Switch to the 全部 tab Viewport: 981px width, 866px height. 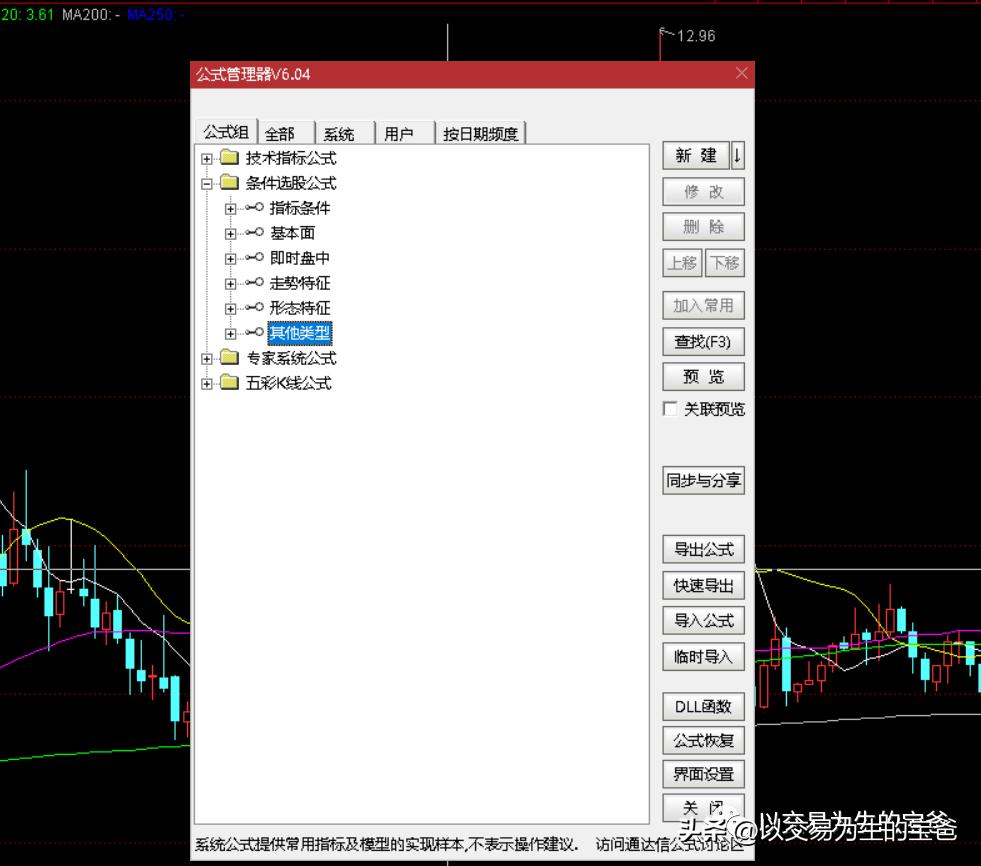tap(286, 134)
